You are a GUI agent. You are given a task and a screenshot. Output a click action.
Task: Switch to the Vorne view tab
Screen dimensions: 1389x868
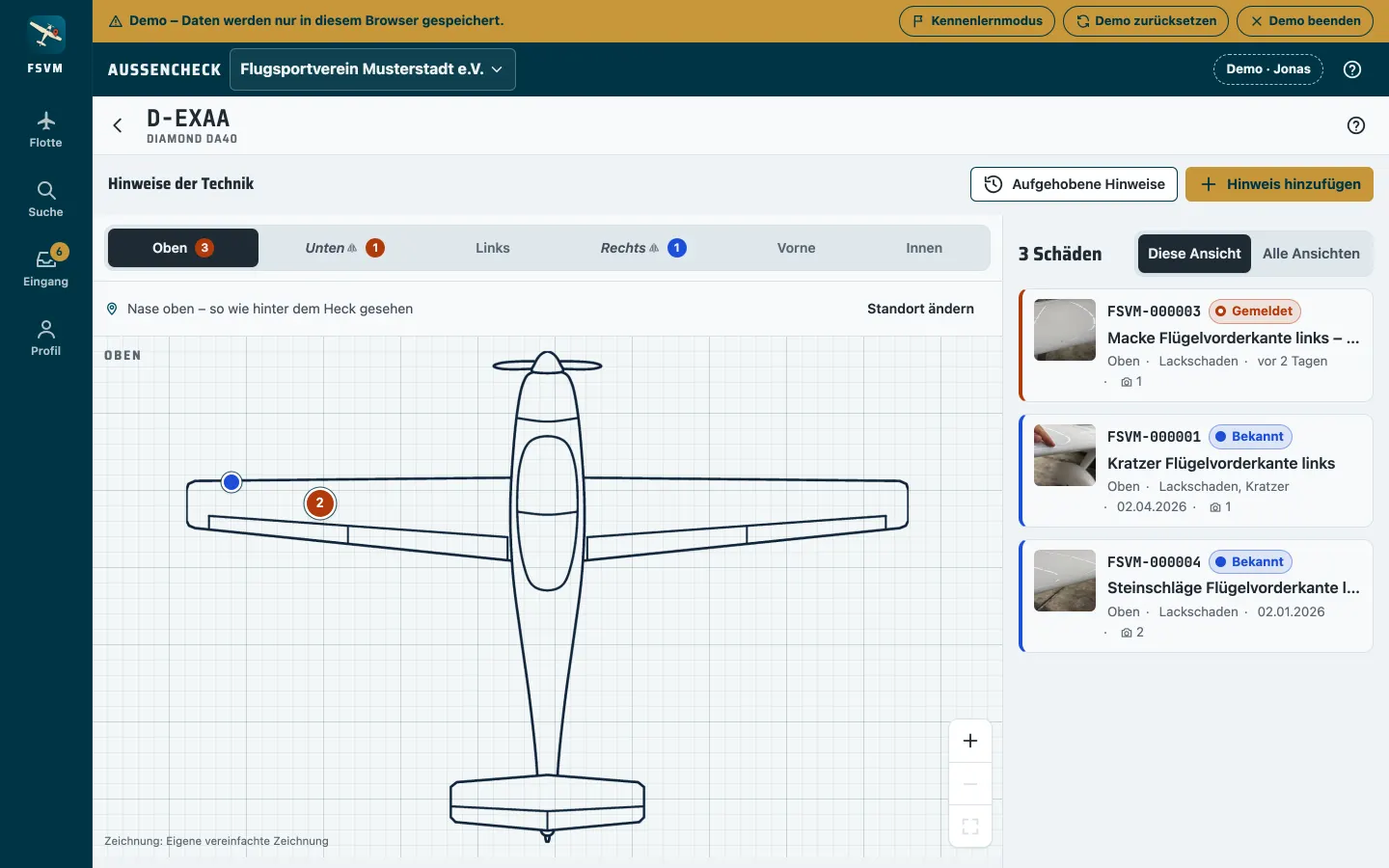(x=797, y=248)
